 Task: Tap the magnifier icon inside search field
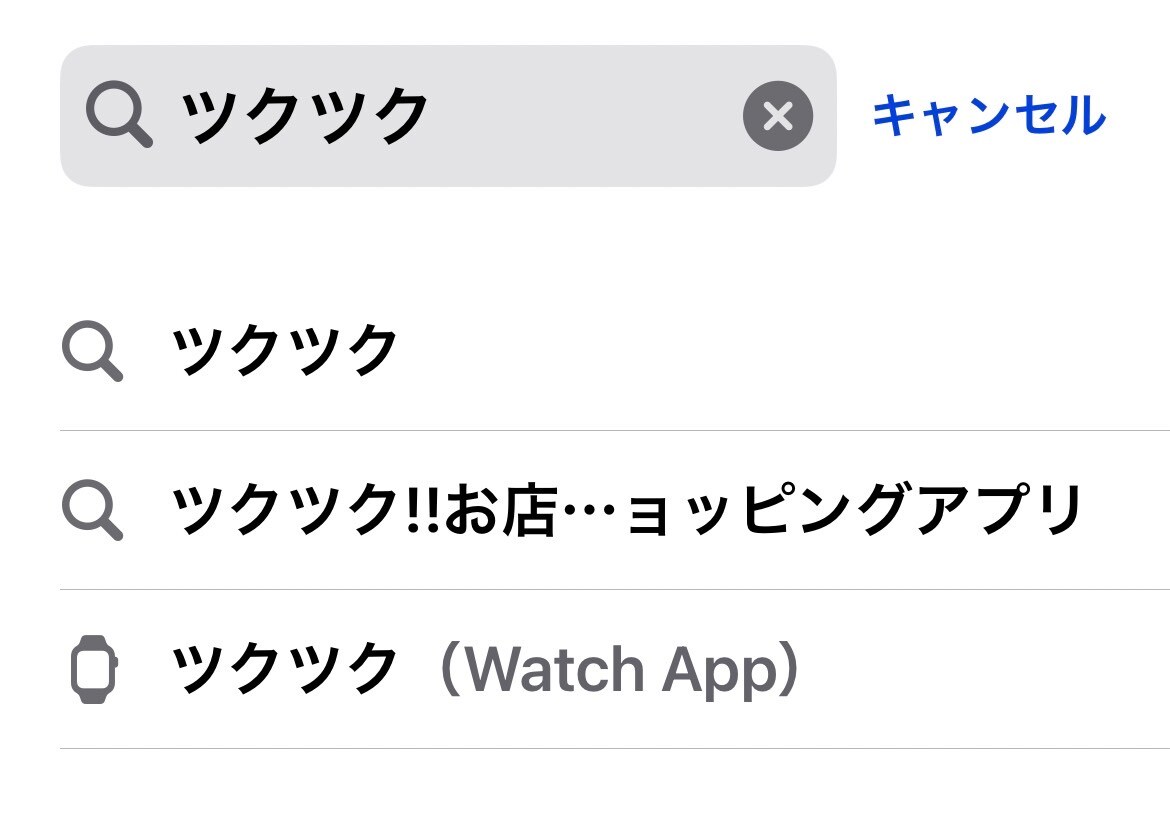coord(118,116)
